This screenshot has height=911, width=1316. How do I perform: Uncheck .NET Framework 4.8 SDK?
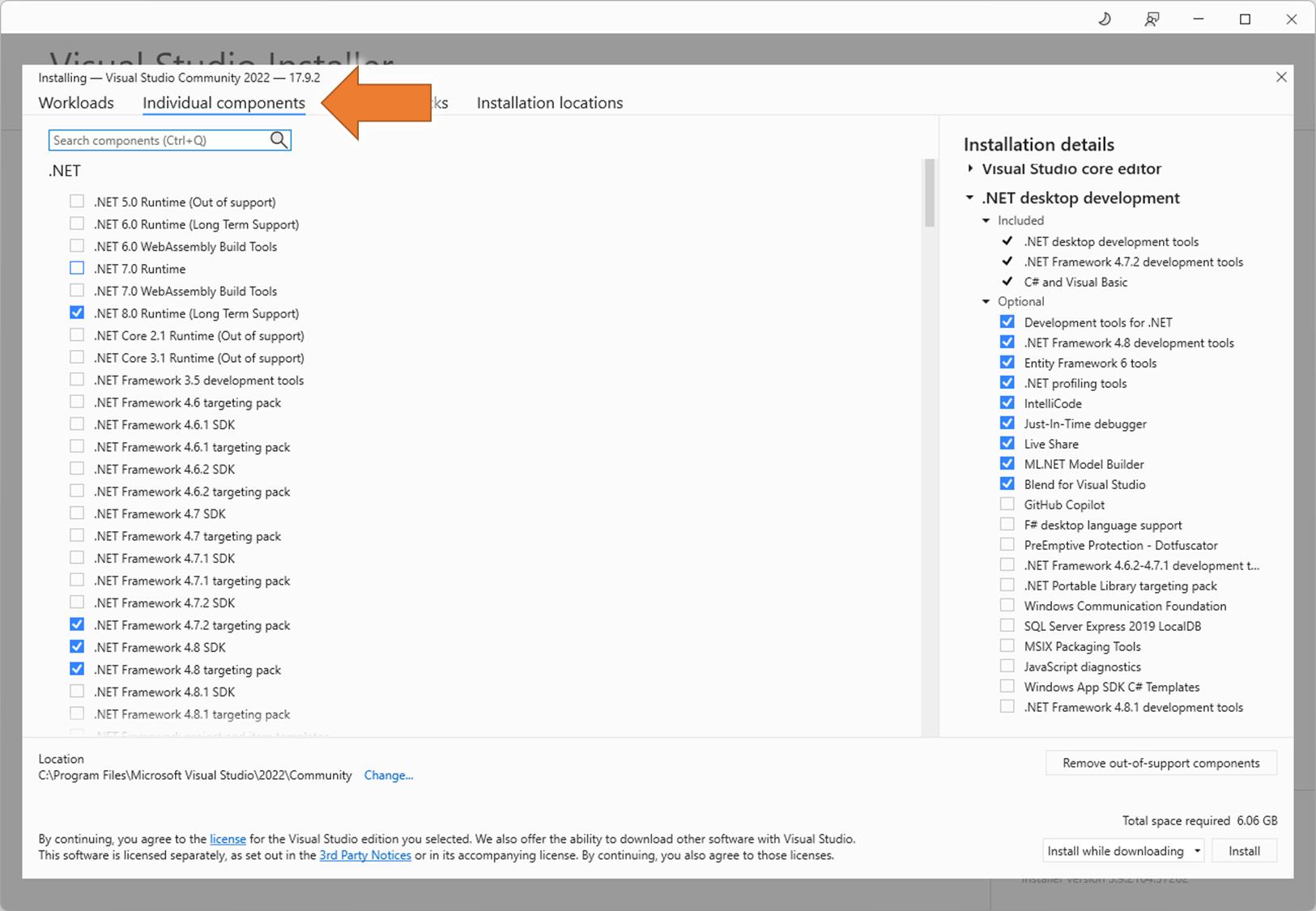point(77,647)
